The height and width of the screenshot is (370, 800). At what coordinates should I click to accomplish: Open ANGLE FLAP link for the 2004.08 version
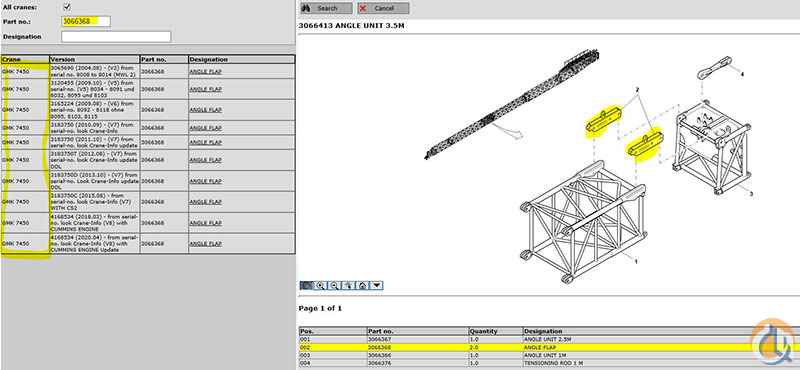(206, 72)
